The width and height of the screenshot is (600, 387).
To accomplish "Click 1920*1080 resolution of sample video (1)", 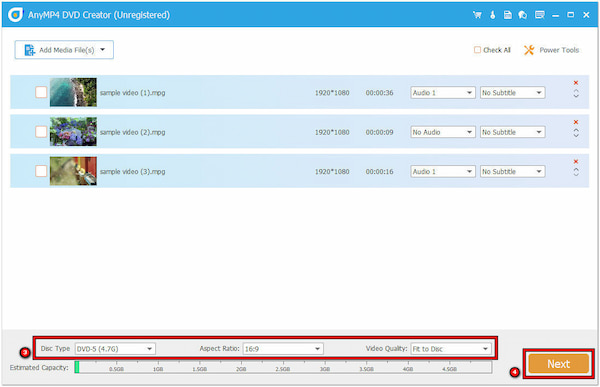I will [x=332, y=93].
